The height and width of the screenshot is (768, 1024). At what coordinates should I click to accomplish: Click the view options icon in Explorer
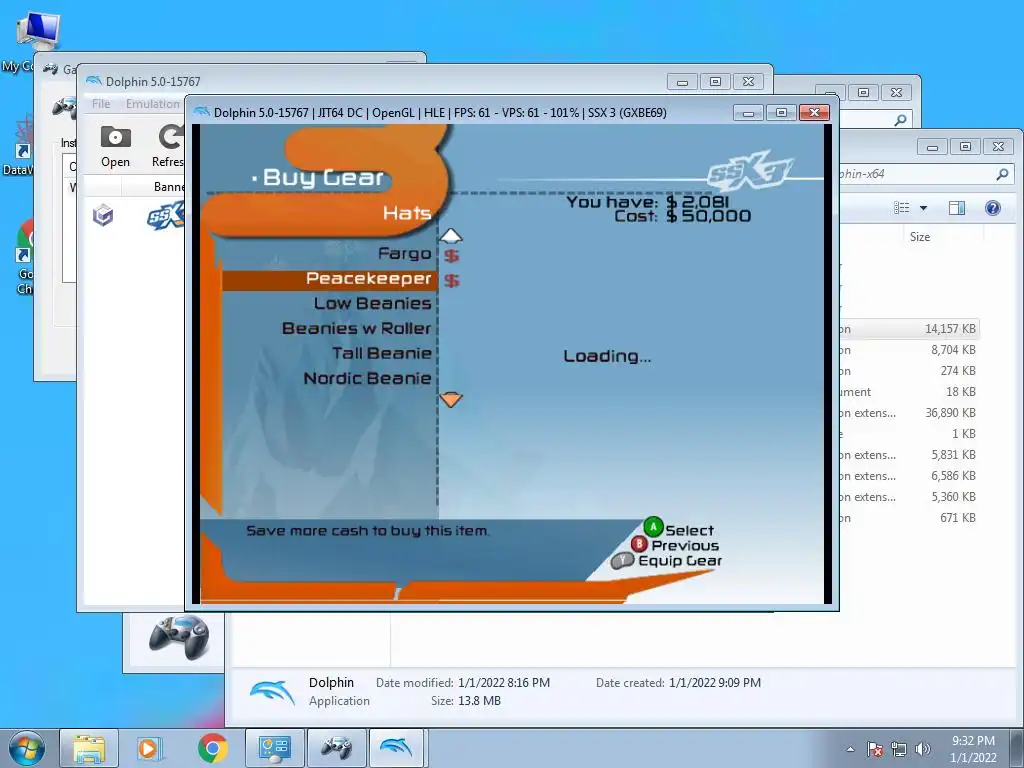902,208
